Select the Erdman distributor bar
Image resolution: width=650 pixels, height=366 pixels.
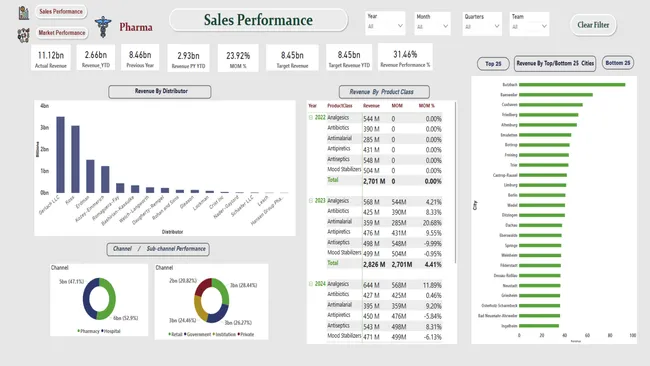(x=90, y=176)
